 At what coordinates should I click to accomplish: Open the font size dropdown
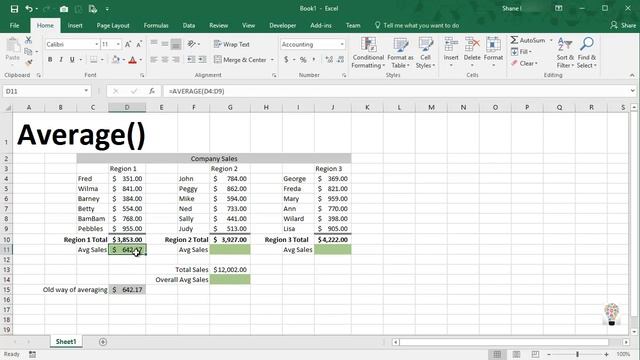[118, 44]
